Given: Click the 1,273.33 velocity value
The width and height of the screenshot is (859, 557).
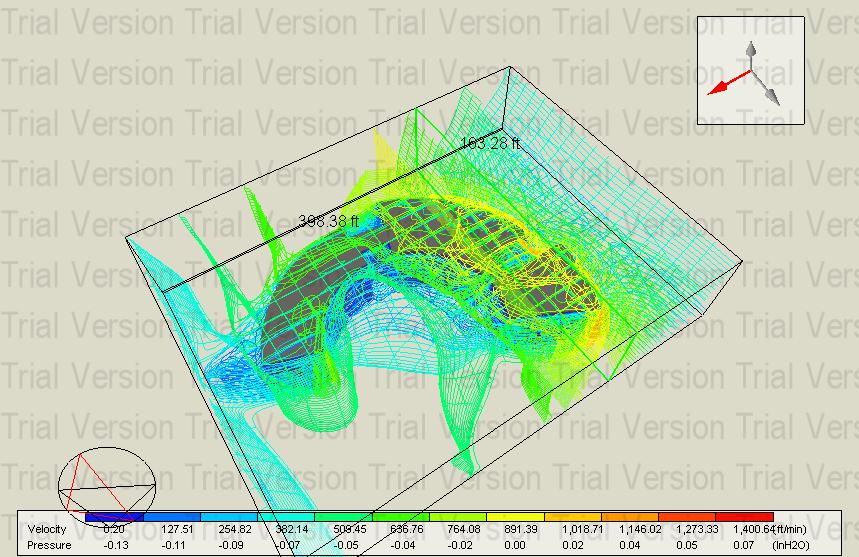Looking at the screenshot, I should coord(695,530).
